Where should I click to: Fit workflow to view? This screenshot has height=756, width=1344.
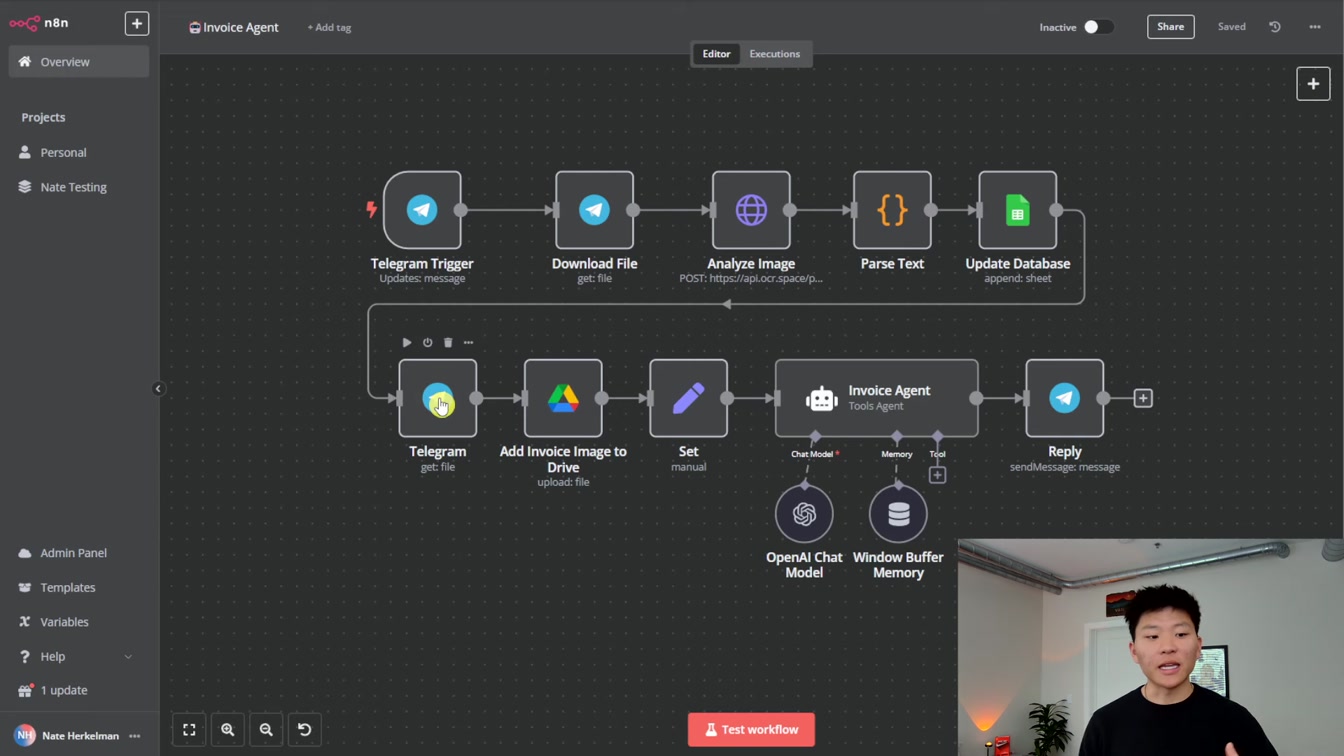pyautogui.click(x=189, y=730)
